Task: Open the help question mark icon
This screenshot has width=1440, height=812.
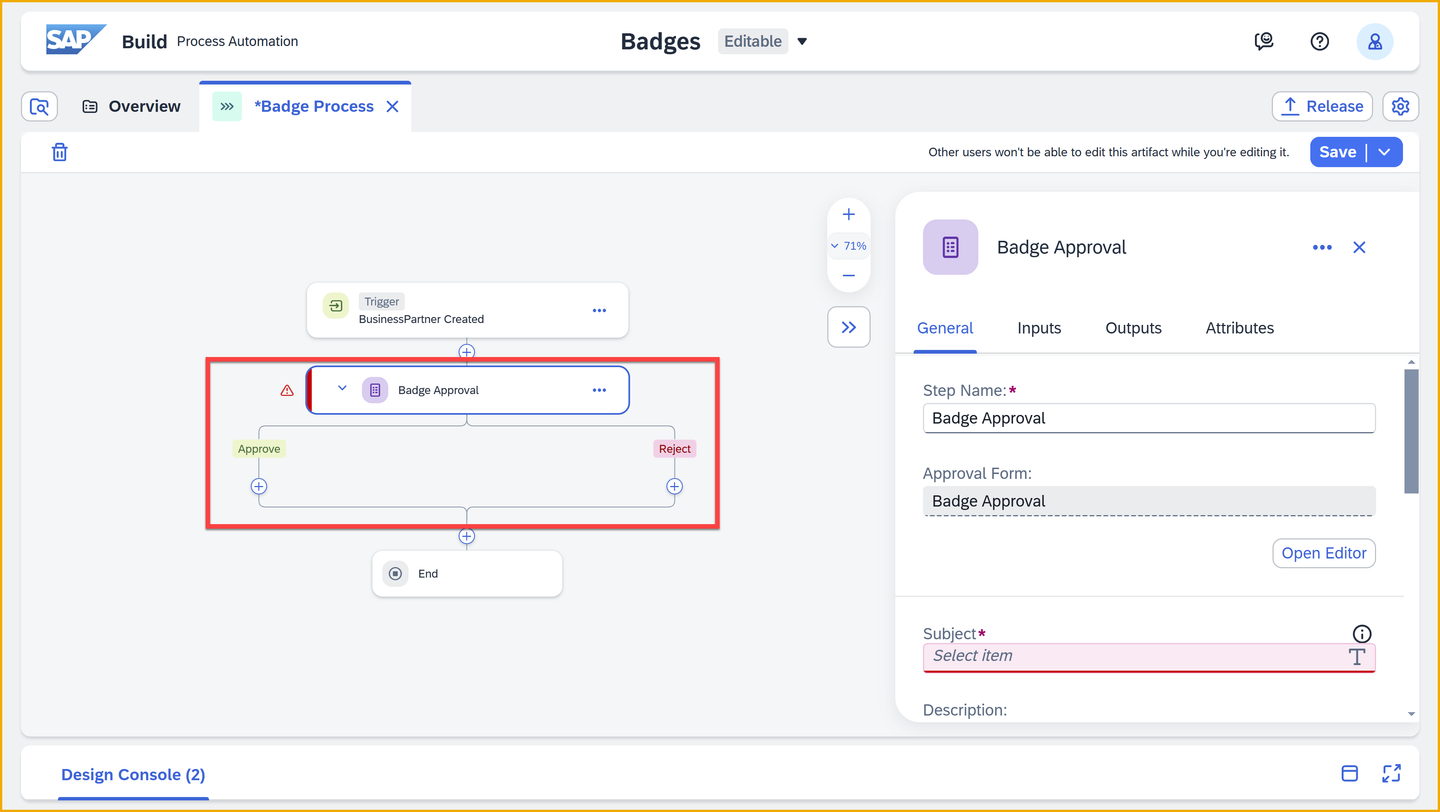Action: click(1320, 41)
